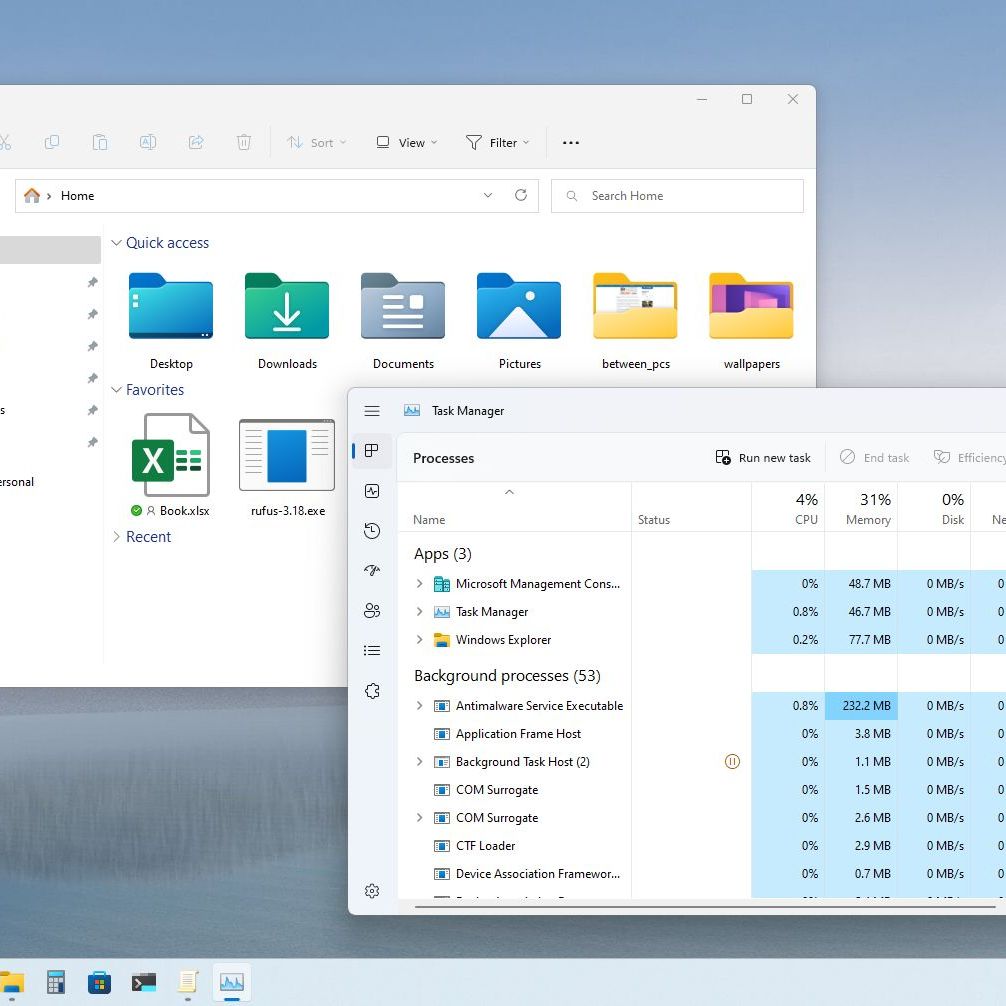Open the Pictures folder in Quick access
Screen dimensions: 1006x1006
[x=519, y=321]
